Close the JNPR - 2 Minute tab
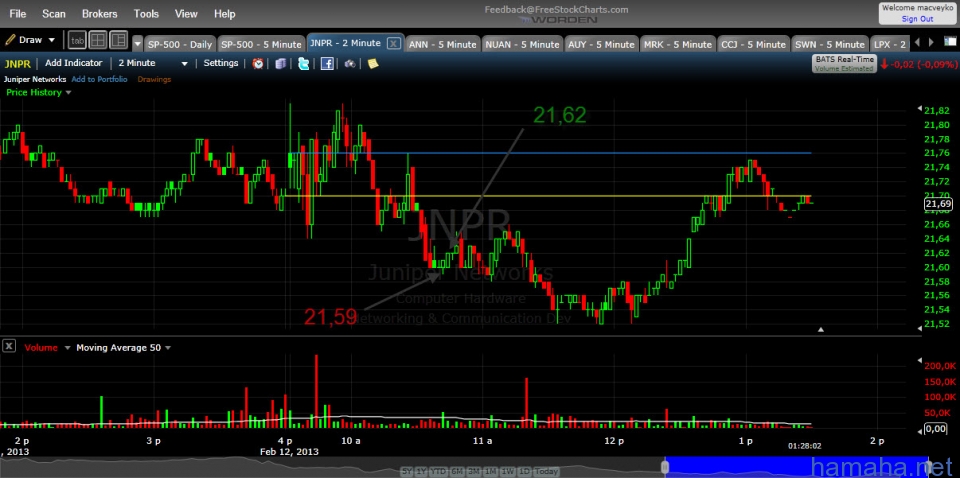 (x=394, y=43)
